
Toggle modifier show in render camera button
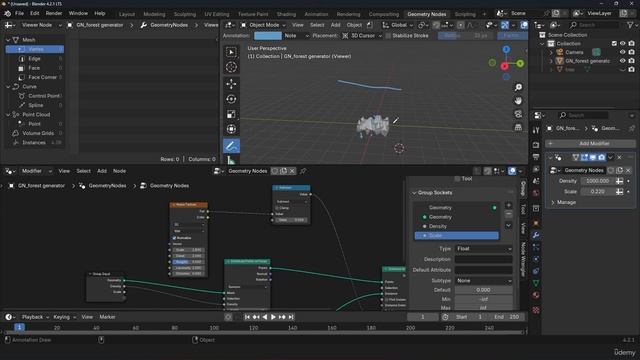click(601, 157)
